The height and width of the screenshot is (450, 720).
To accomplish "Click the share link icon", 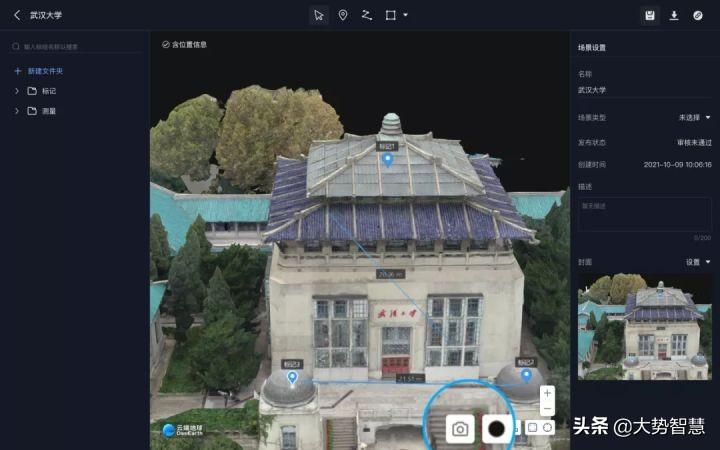I will click(x=698, y=15).
